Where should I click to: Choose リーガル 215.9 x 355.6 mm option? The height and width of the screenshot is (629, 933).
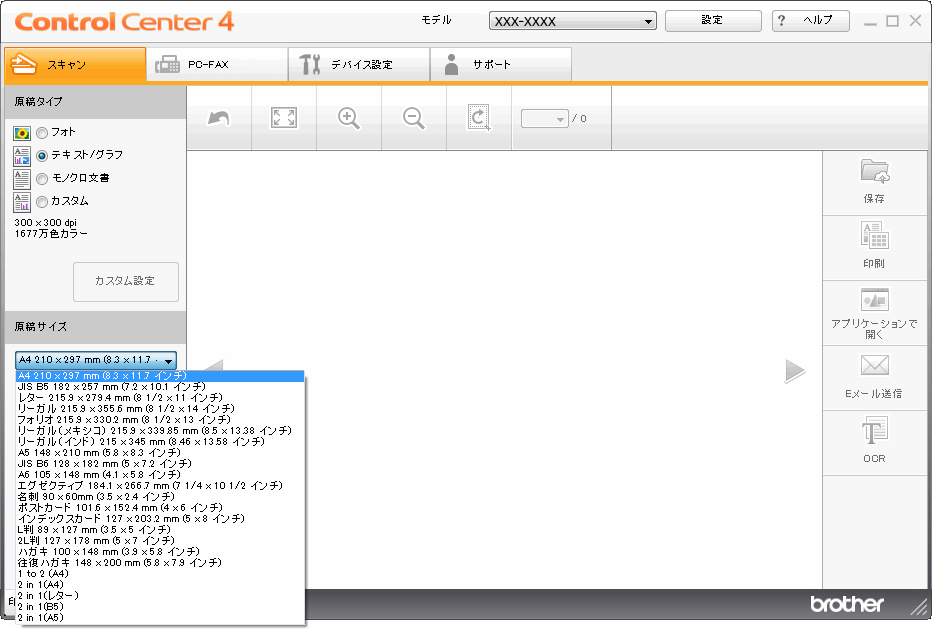(159, 409)
